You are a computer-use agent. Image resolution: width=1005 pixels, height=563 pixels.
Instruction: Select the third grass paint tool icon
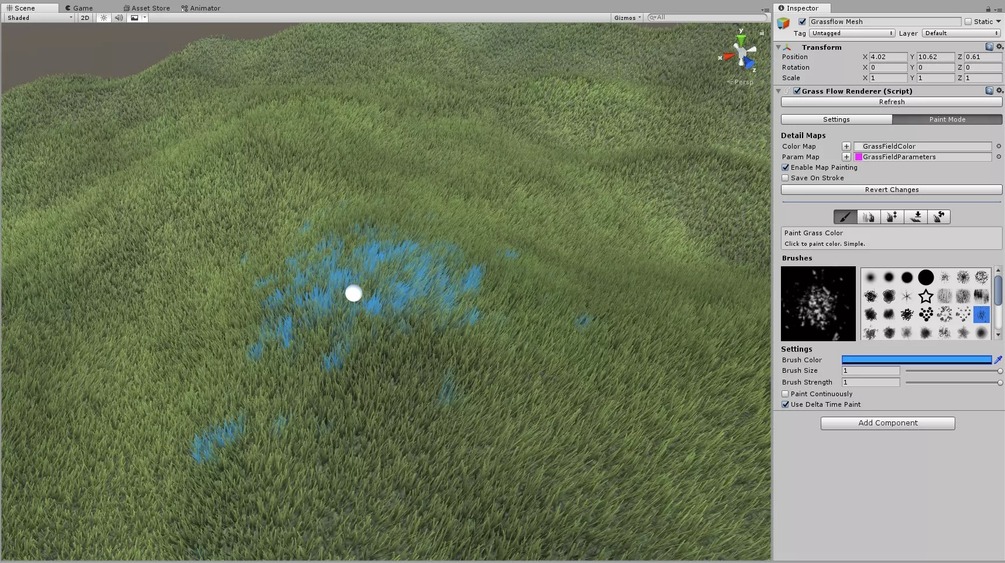pos(892,217)
